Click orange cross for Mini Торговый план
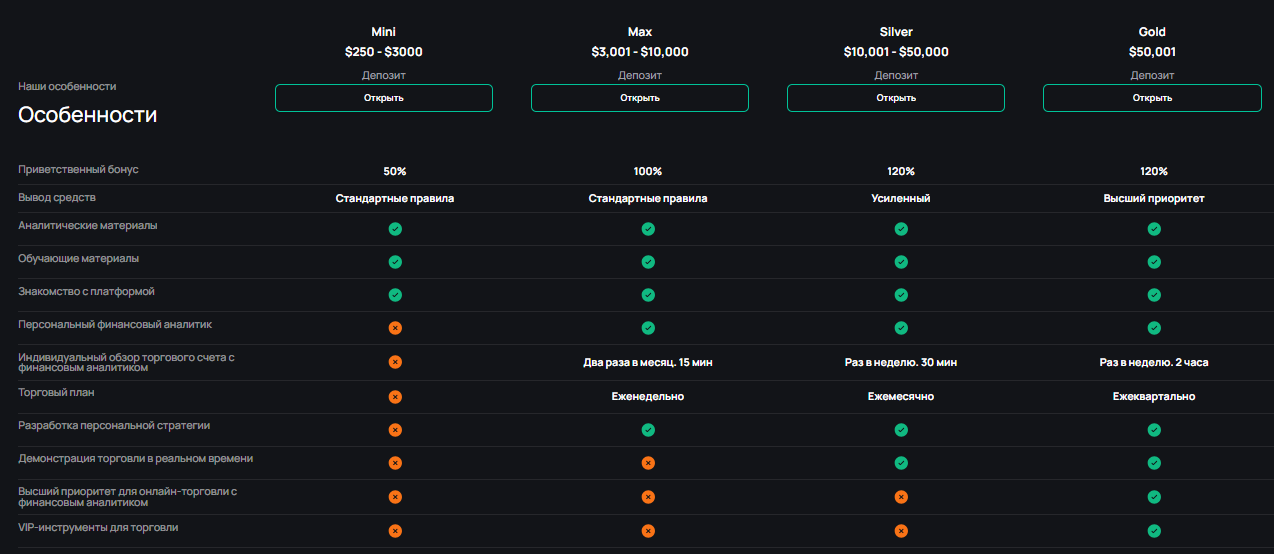The width and height of the screenshot is (1274, 554). tap(395, 397)
